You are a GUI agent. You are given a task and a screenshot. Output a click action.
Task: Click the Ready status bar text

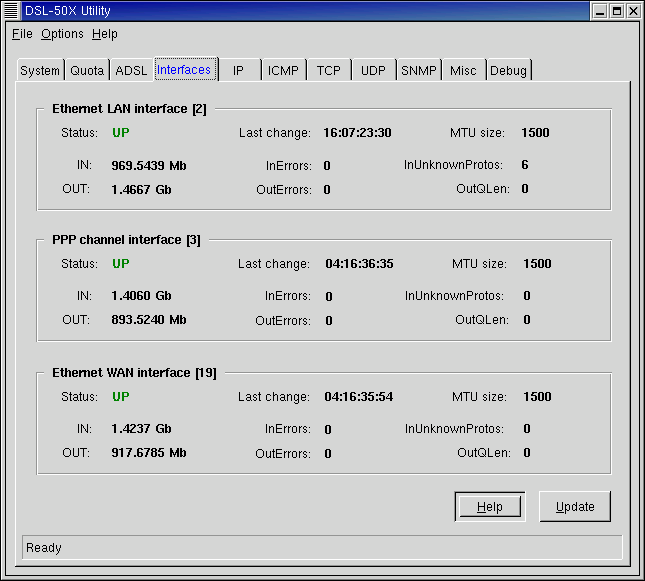click(x=44, y=548)
